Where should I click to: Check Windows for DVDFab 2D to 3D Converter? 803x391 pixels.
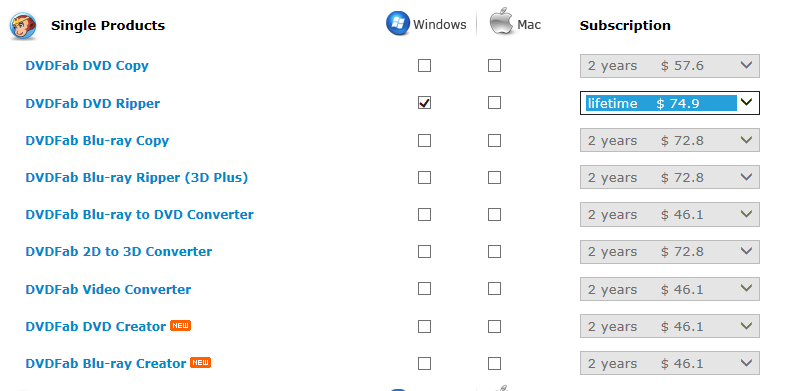click(x=424, y=252)
